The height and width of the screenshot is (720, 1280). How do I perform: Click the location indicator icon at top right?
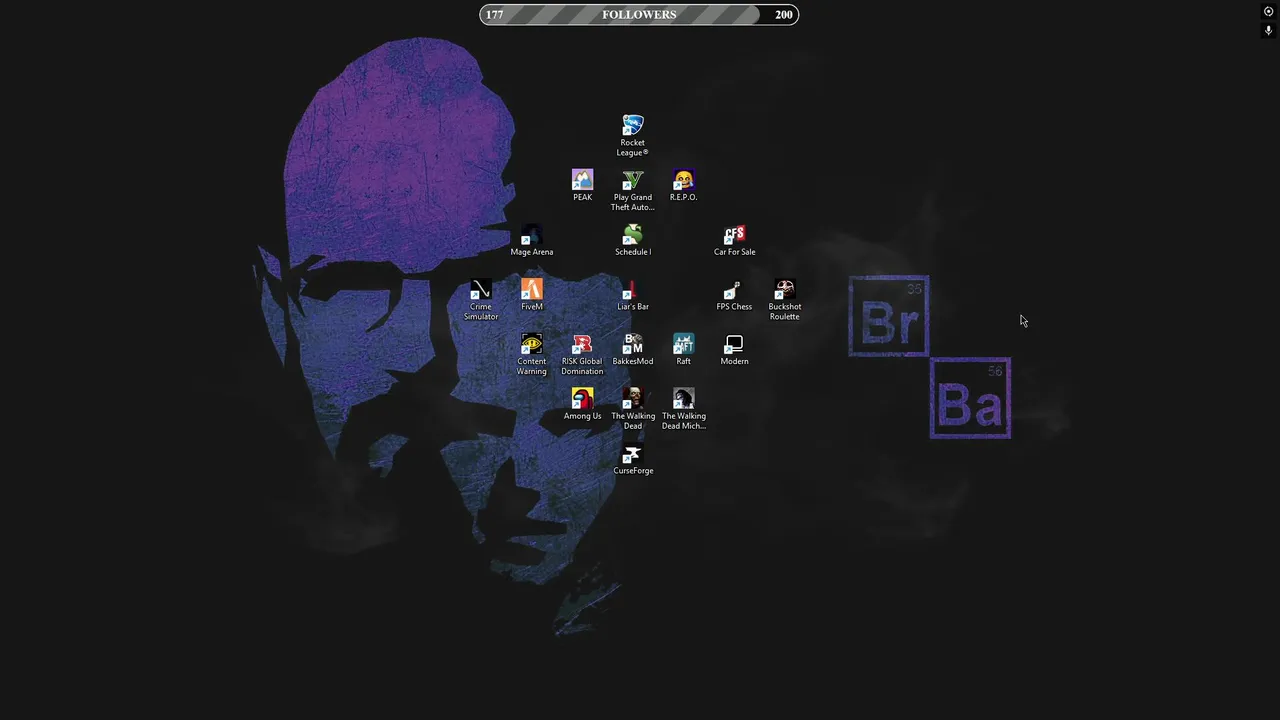pos(1269,12)
